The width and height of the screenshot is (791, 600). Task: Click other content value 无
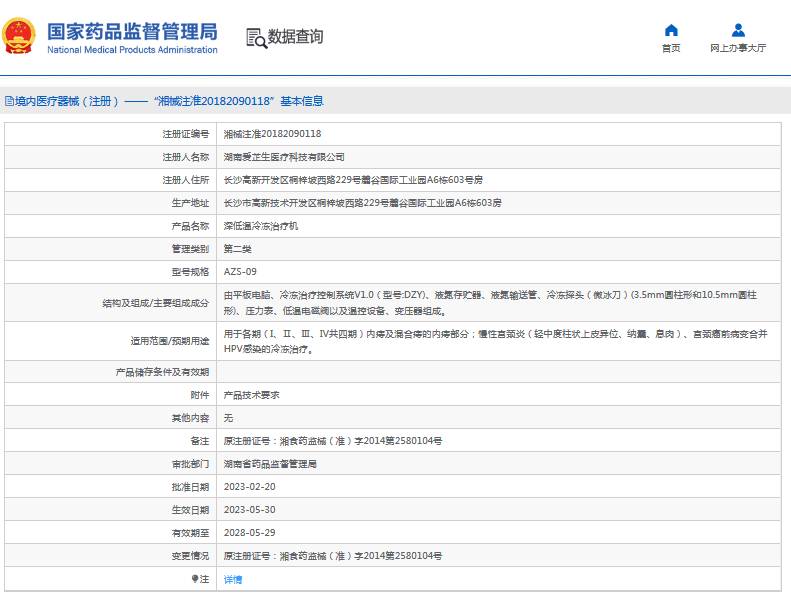point(228,418)
